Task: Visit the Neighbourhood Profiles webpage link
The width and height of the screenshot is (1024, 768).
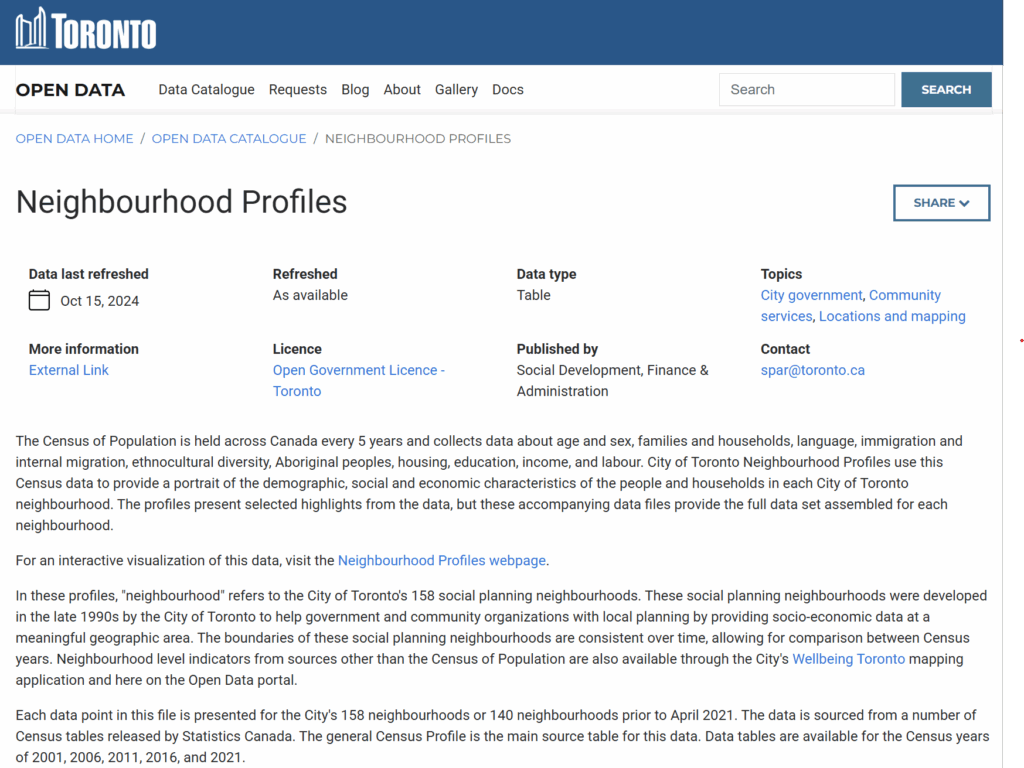Action: (442, 560)
